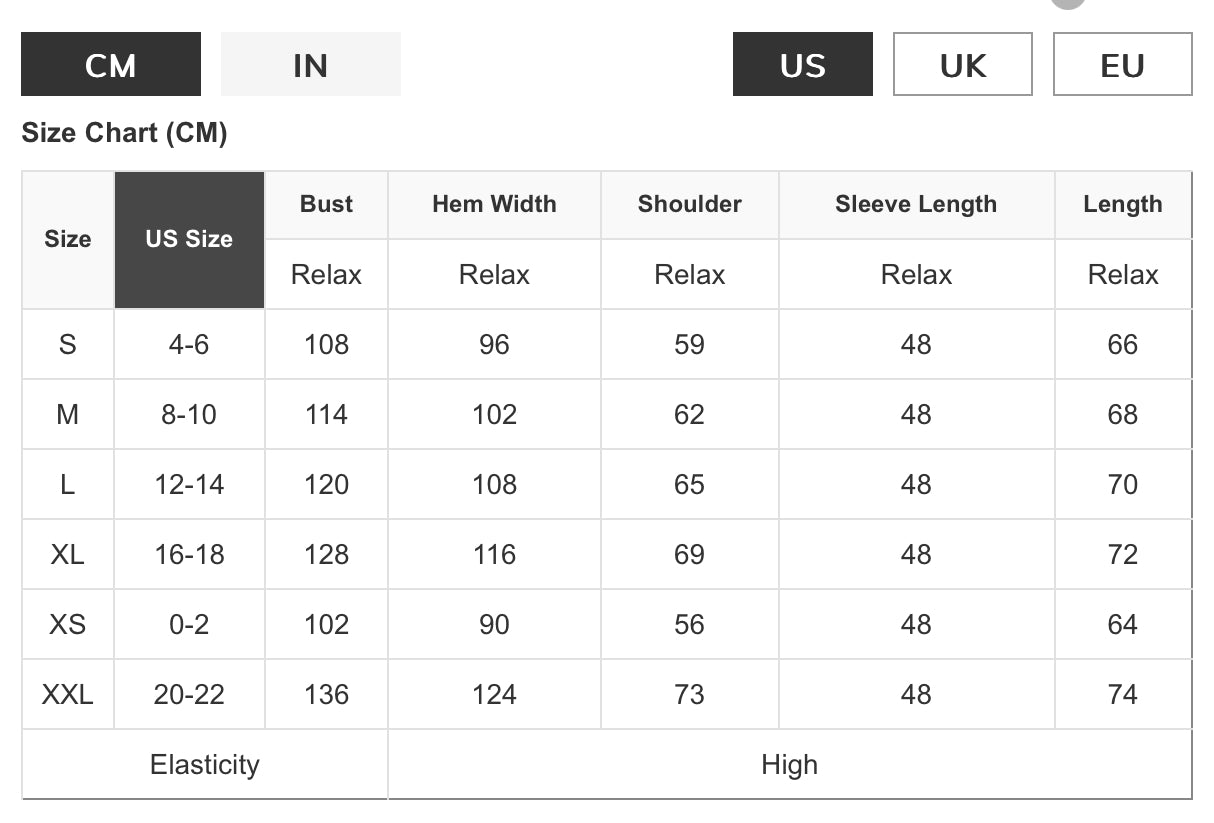Click the Elasticity row label
The width and height of the screenshot is (1214, 823).
coord(205,765)
